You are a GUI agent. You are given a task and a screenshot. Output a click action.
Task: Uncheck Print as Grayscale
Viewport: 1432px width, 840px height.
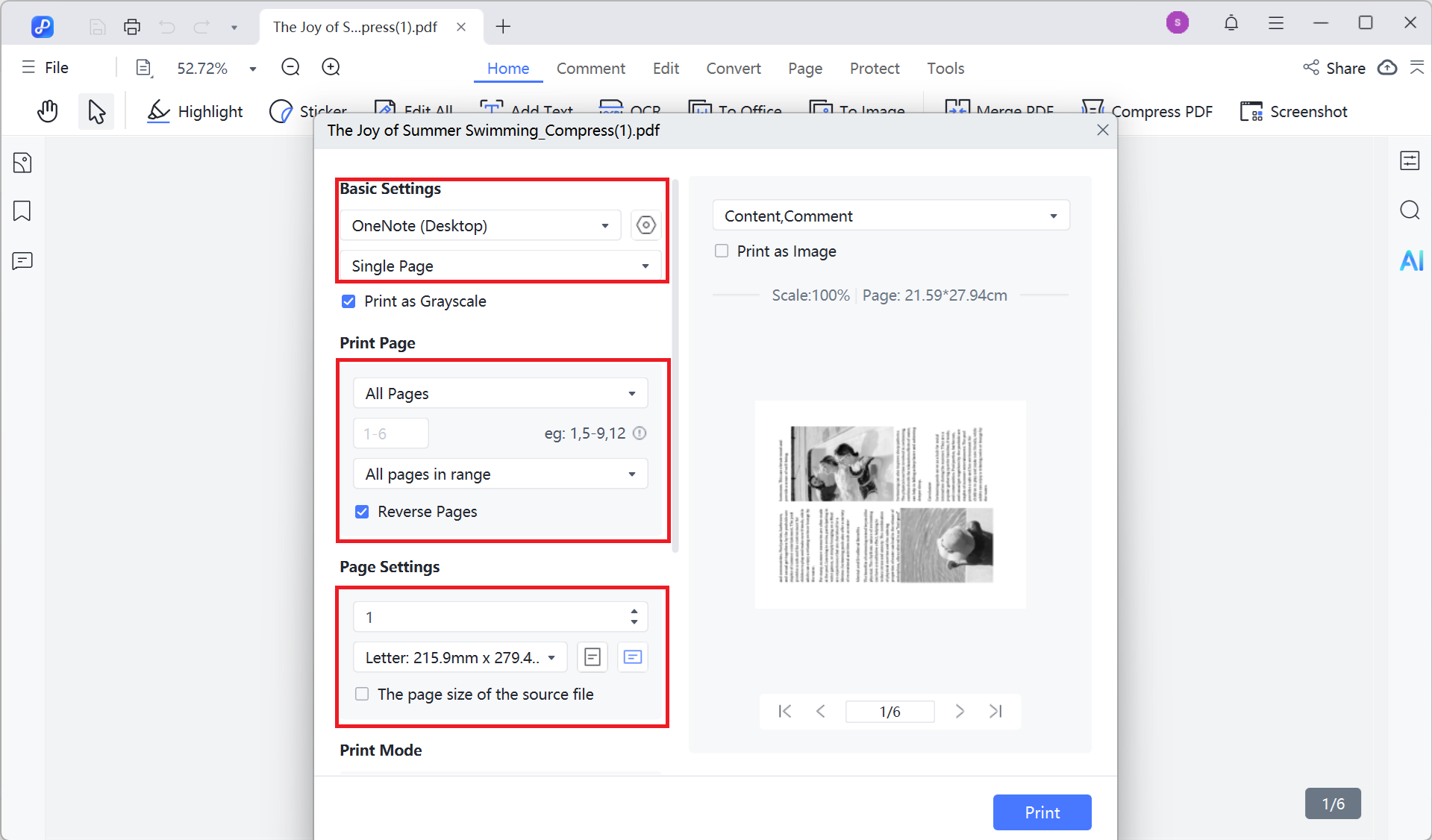pos(348,301)
